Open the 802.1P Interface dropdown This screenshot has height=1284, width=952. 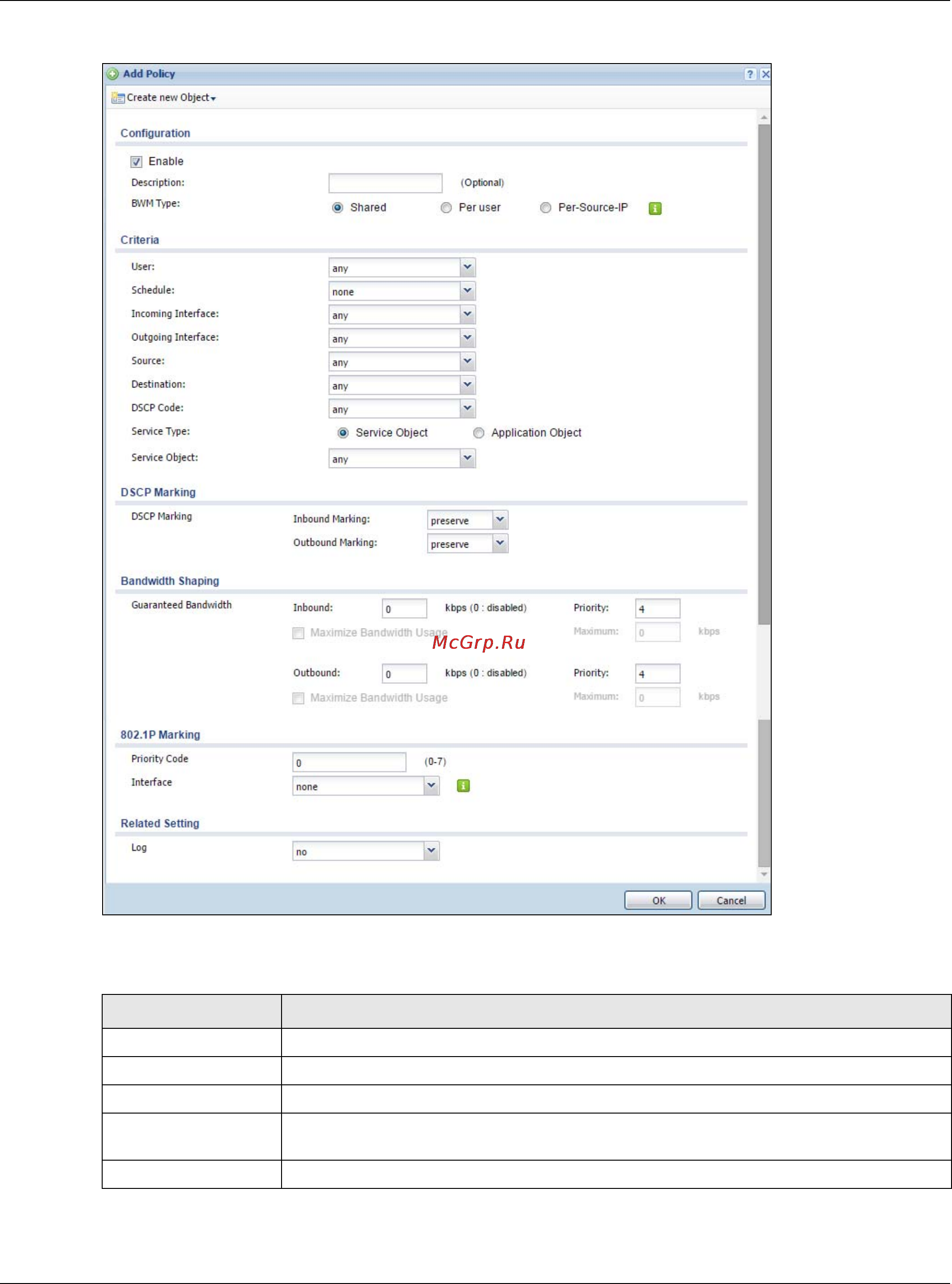pos(366,786)
